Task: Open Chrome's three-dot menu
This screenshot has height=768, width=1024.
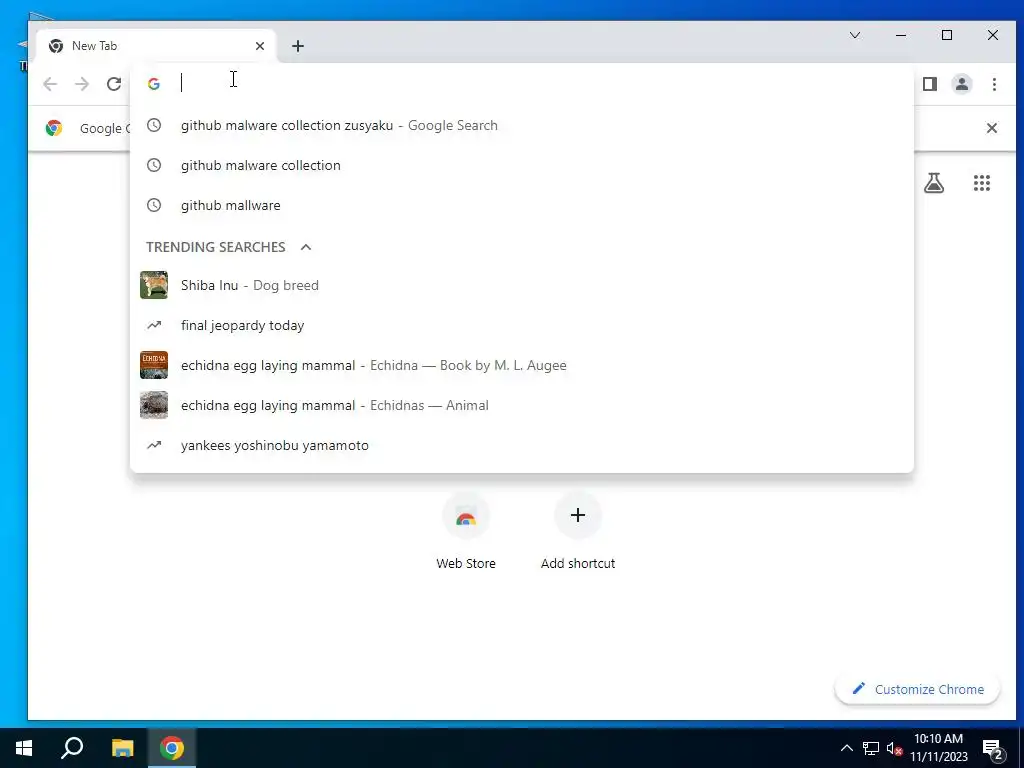Action: click(x=994, y=84)
